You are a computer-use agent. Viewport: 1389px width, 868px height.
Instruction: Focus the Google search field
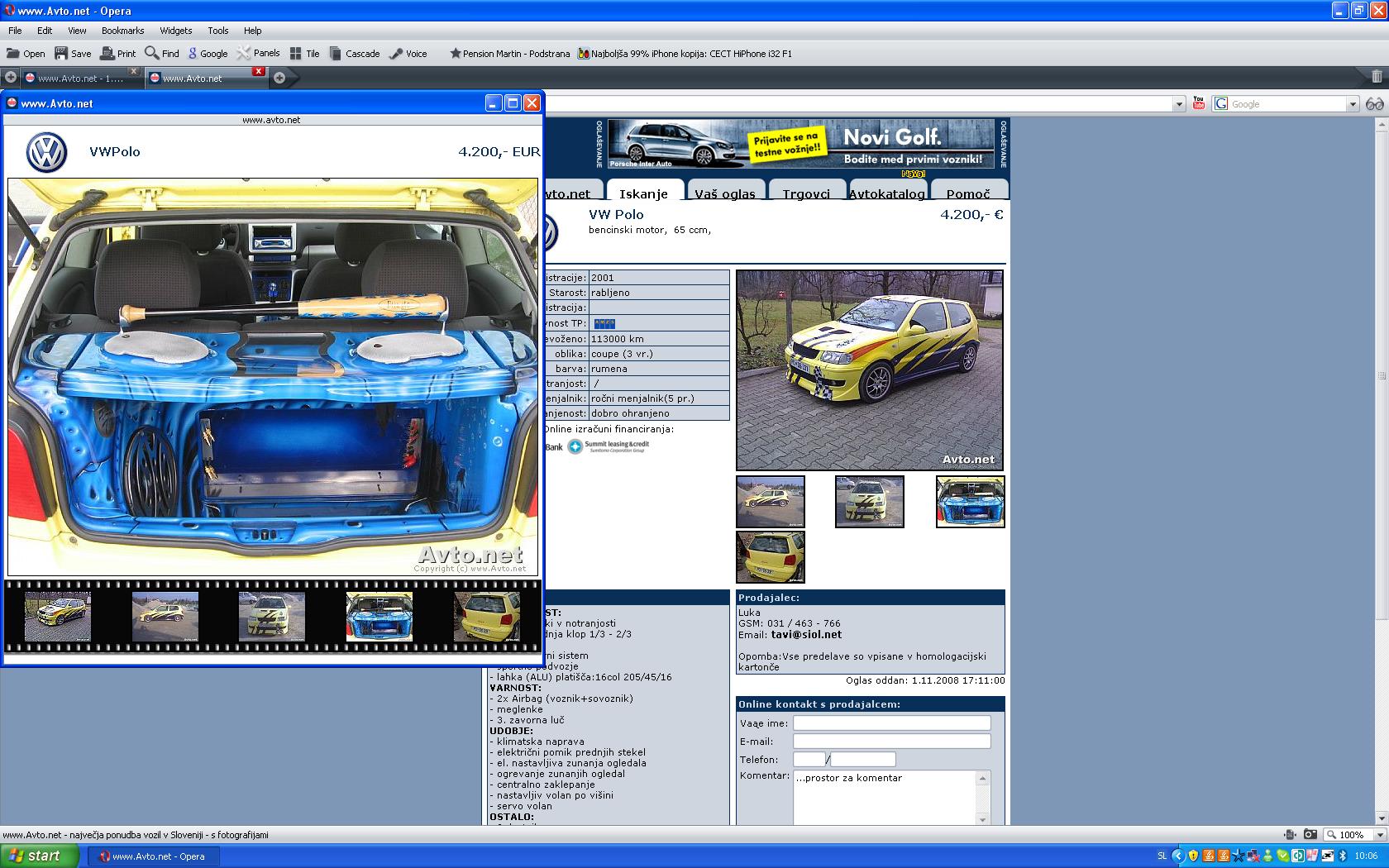click(x=1288, y=104)
